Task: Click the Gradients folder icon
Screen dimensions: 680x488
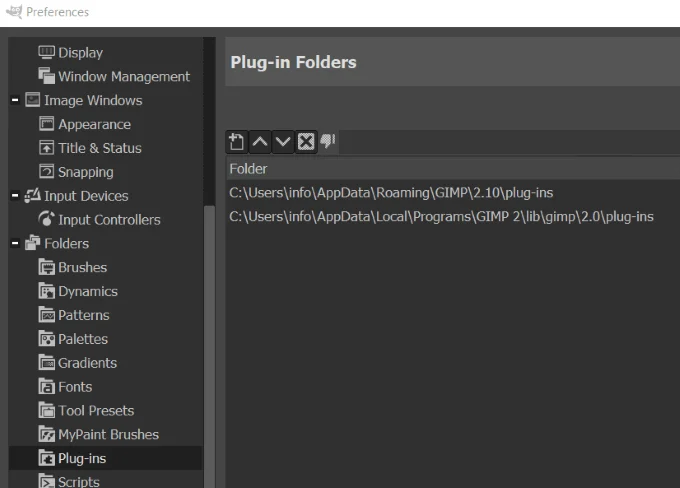Action: click(46, 362)
